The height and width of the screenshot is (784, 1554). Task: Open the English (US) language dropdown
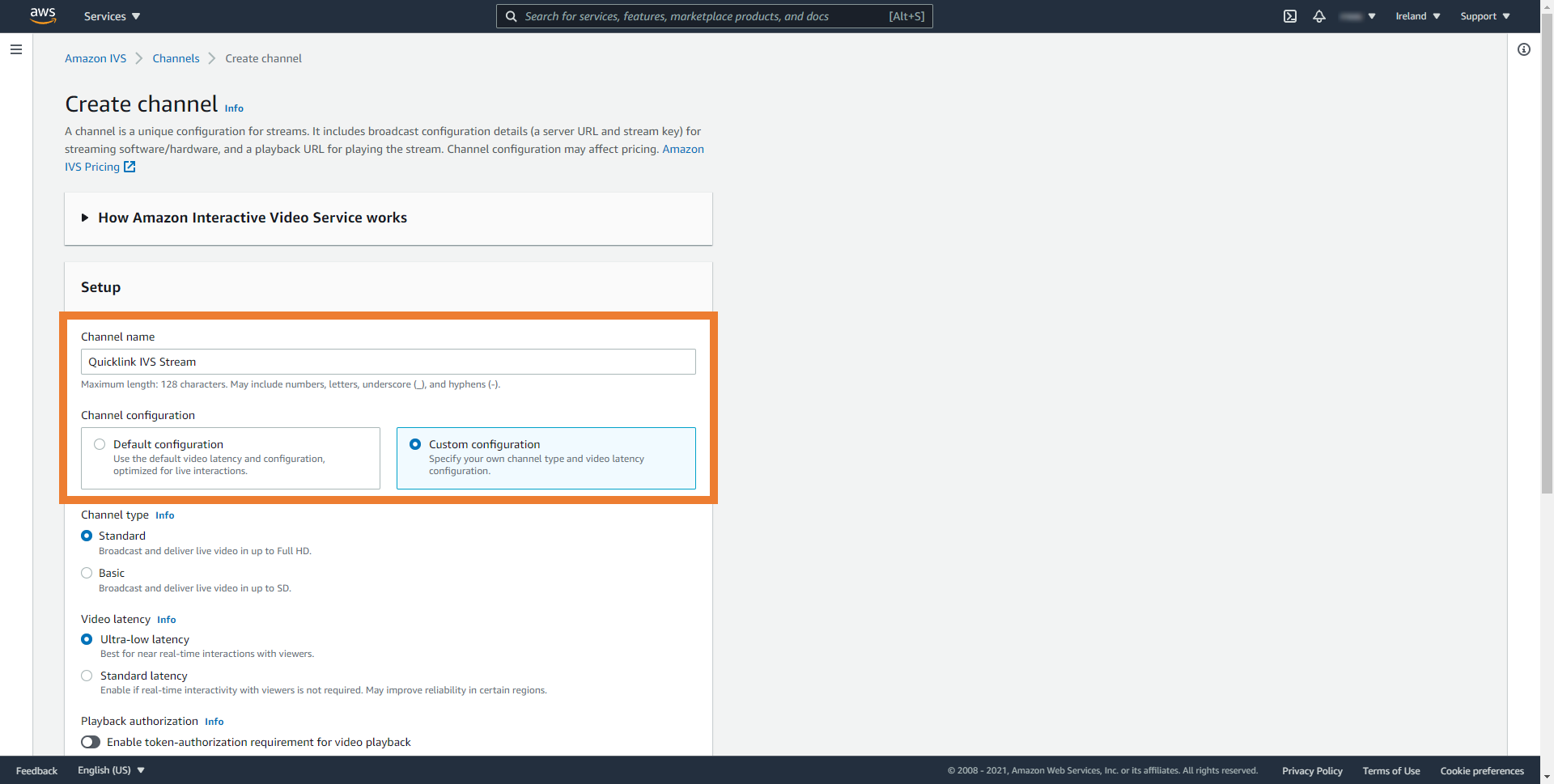111,770
